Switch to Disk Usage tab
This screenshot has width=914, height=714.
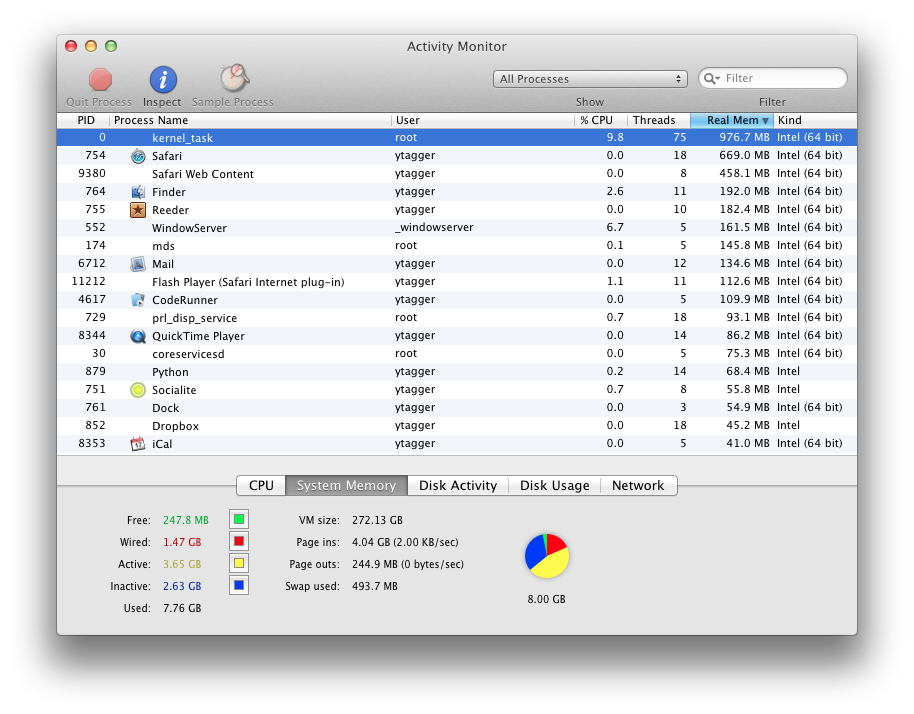point(554,486)
